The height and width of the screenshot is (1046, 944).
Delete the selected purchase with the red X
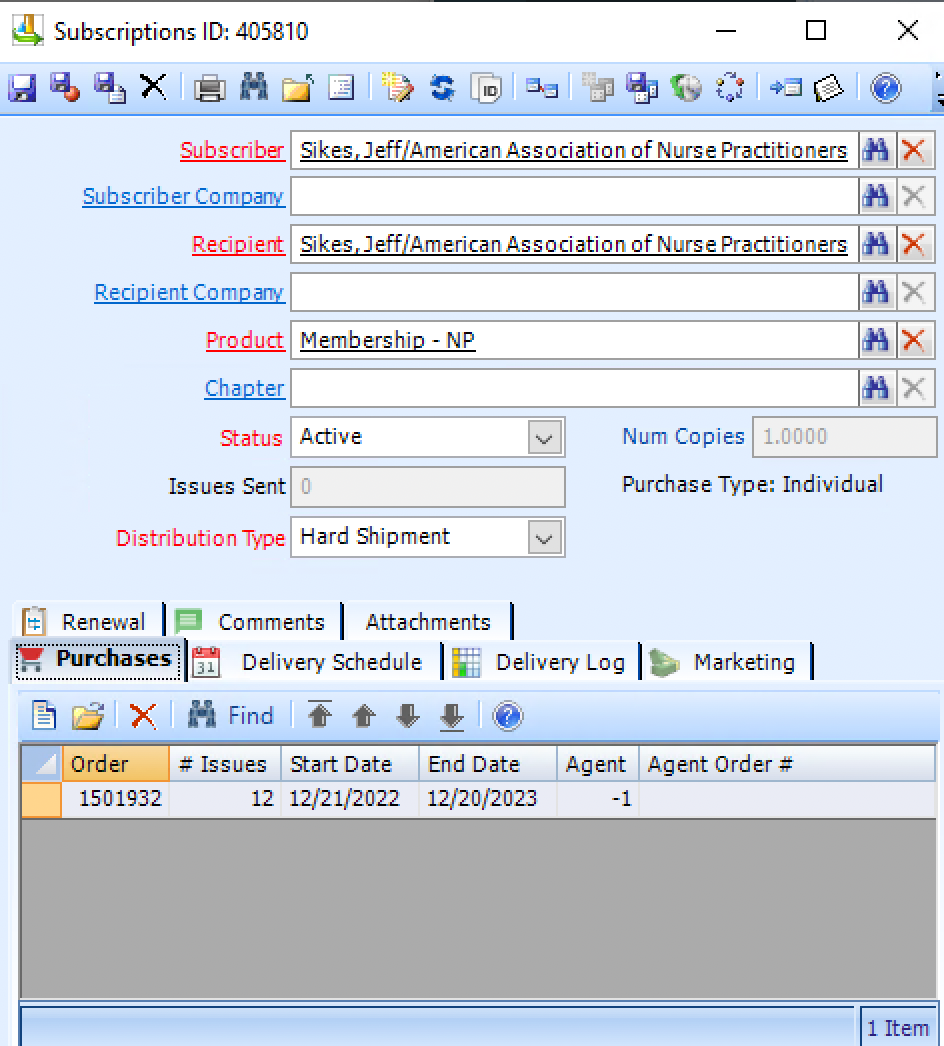coord(143,715)
